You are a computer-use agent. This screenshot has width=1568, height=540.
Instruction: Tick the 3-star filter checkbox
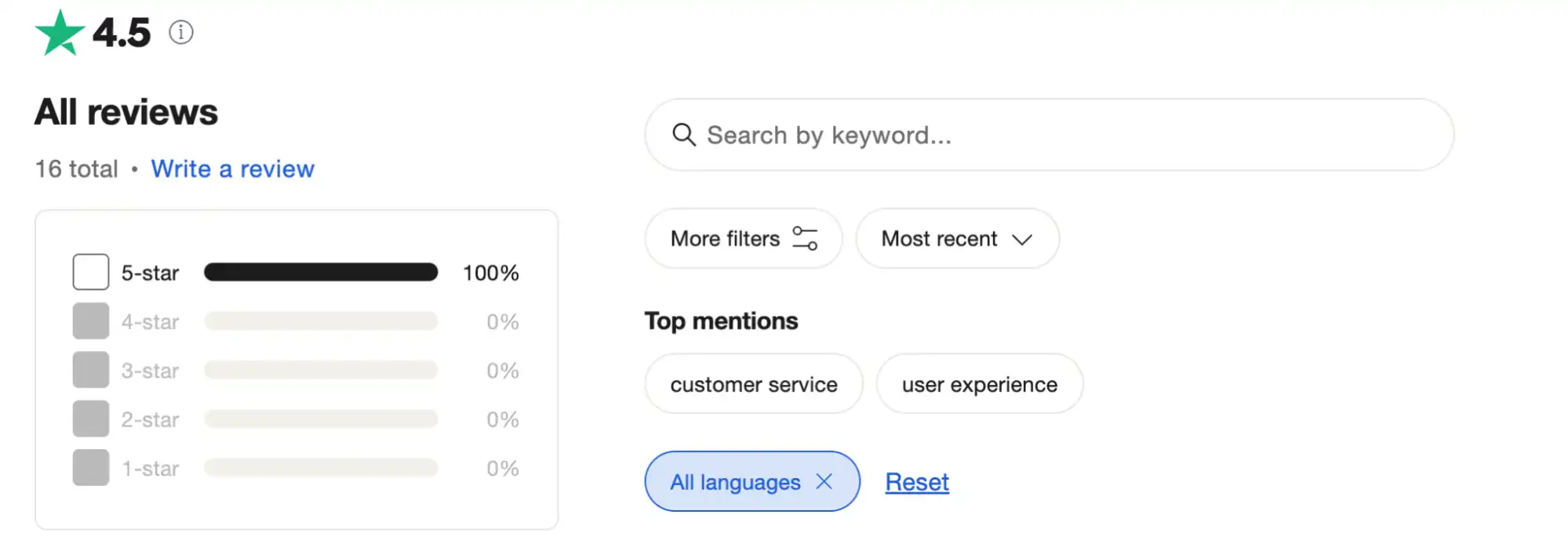coord(91,370)
